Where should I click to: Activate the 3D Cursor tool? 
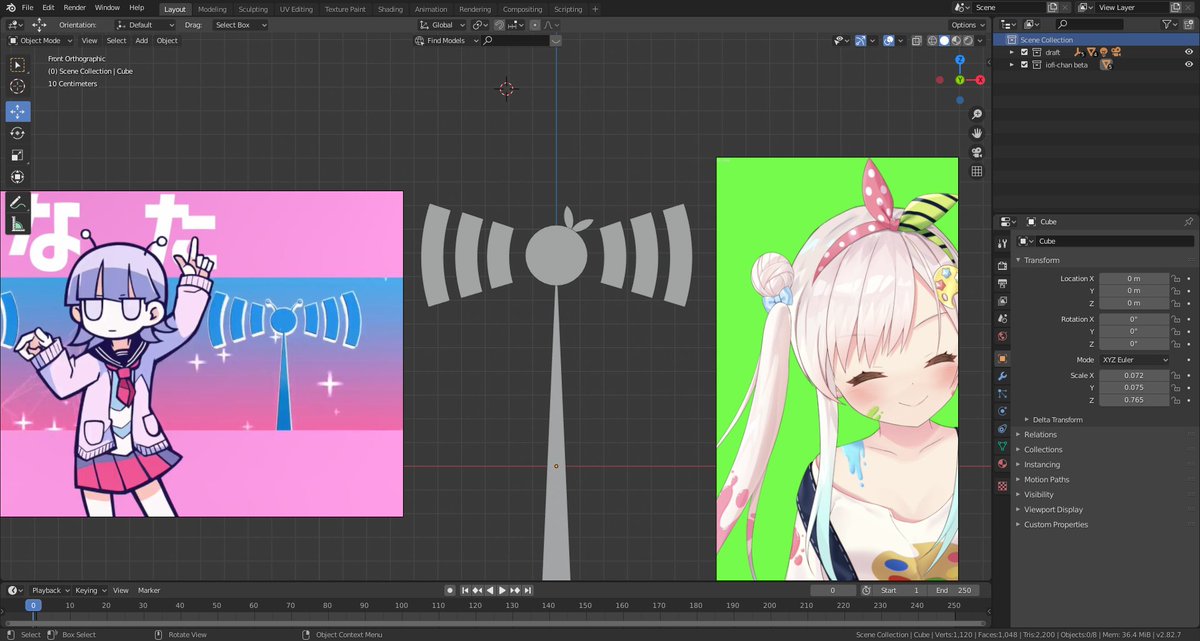pyautogui.click(x=18, y=87)
